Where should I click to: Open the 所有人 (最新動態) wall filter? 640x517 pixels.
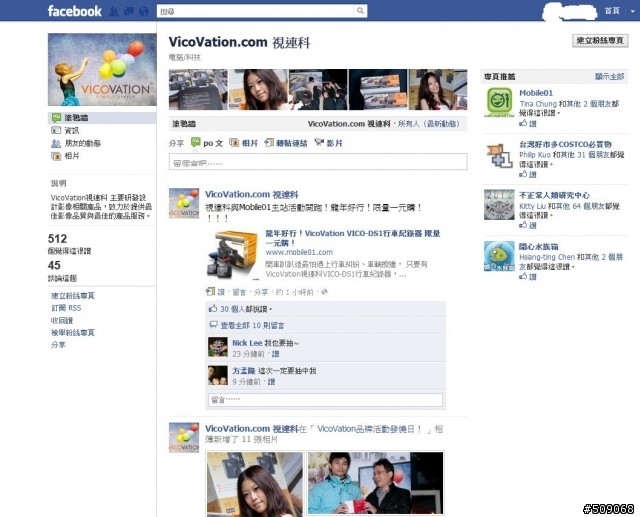(429, 124)
